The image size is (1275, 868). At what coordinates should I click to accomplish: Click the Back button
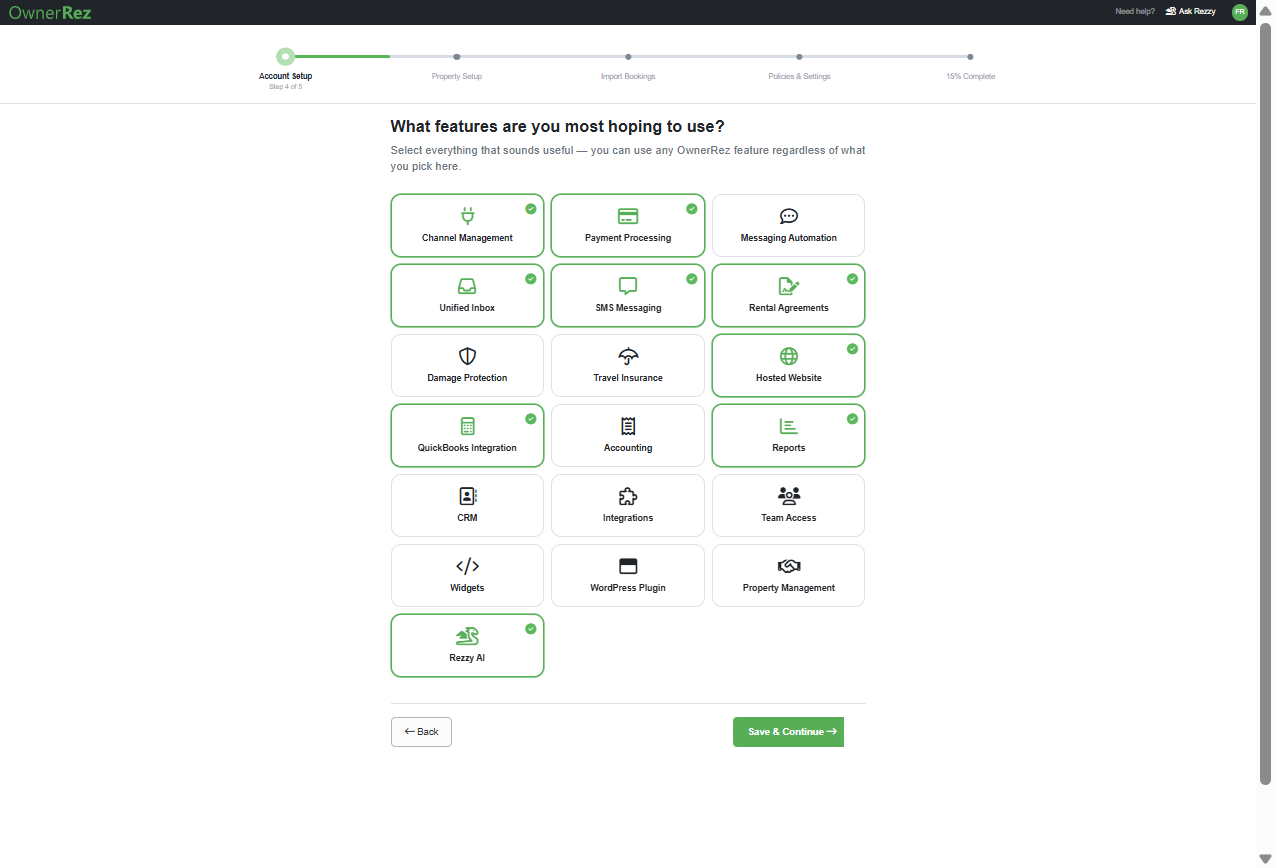point(421,732)
